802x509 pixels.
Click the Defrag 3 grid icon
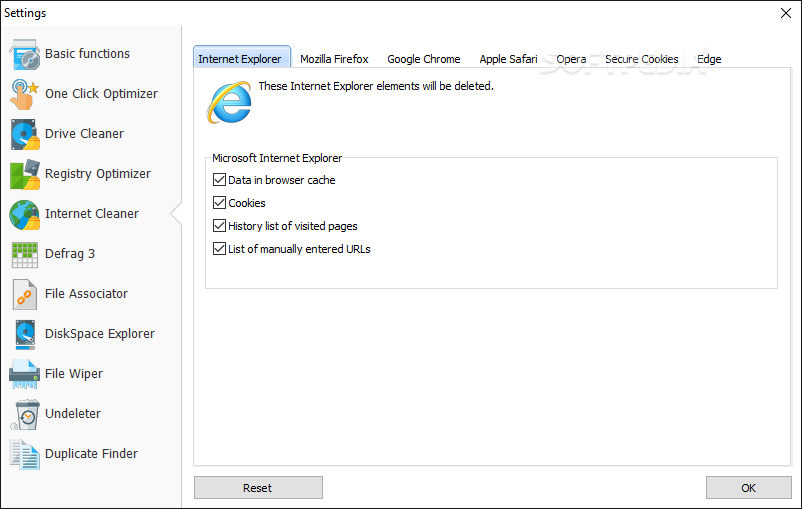(x=25, y=255)
